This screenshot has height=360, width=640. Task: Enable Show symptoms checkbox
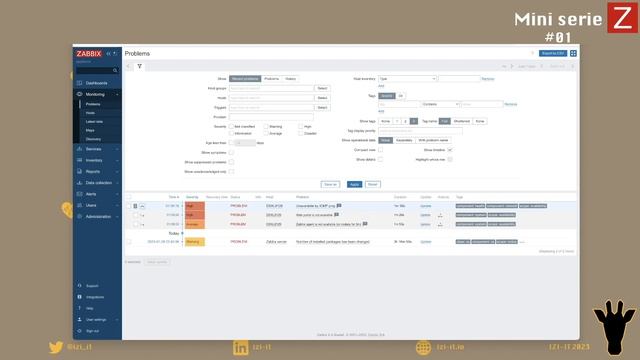tap(231, 153)
